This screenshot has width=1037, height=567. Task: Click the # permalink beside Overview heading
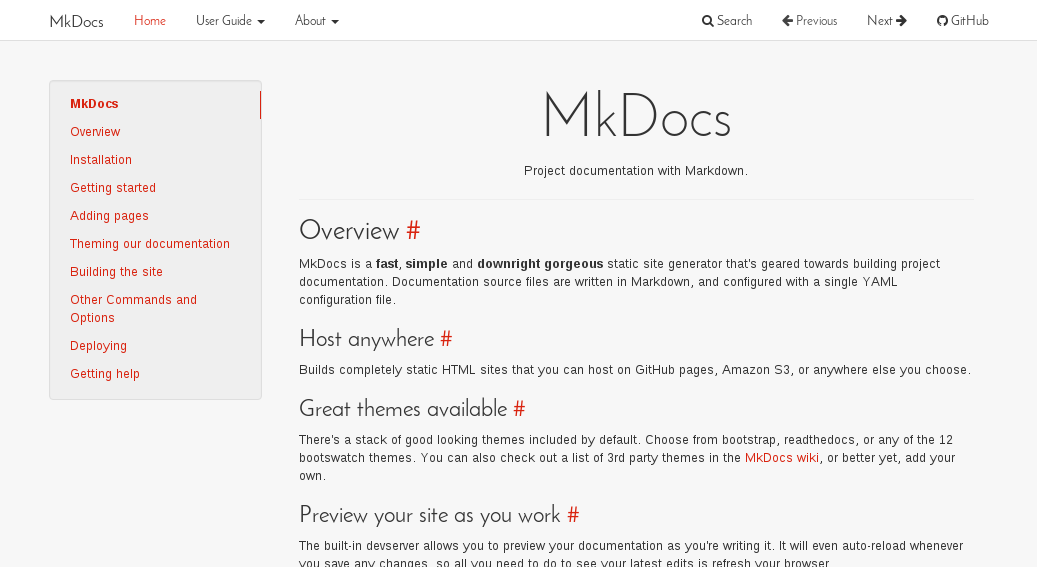413,231
